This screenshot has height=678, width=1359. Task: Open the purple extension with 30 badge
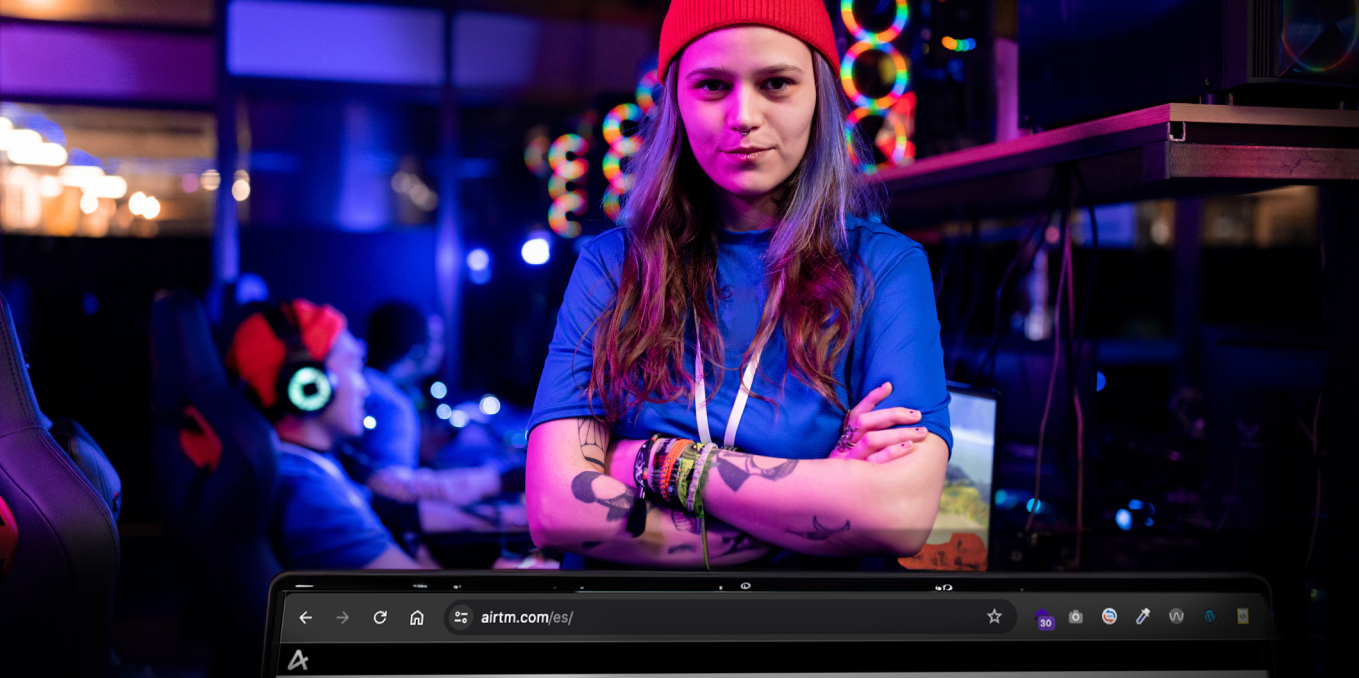click(x=1043, y=618)
